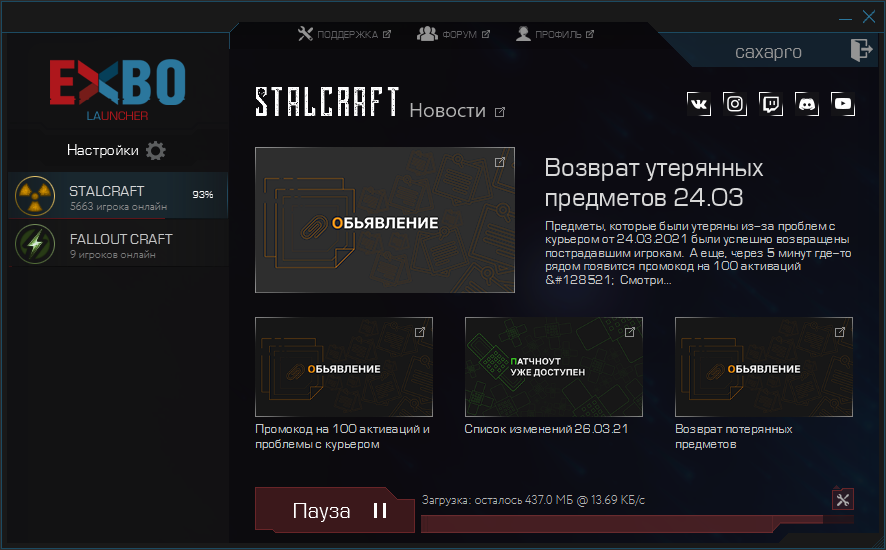Open the third small Объявление thumbnail
The image size is (886, 550).
[x=764, y=367]
